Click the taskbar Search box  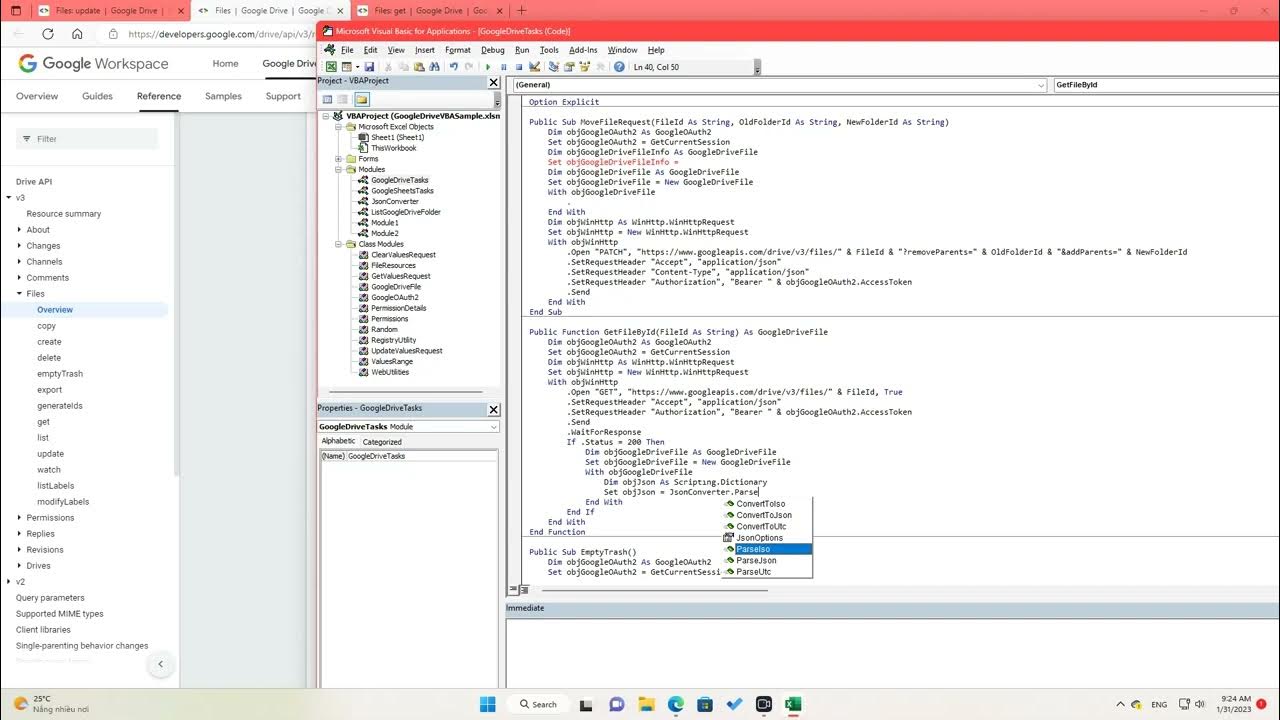538,704
